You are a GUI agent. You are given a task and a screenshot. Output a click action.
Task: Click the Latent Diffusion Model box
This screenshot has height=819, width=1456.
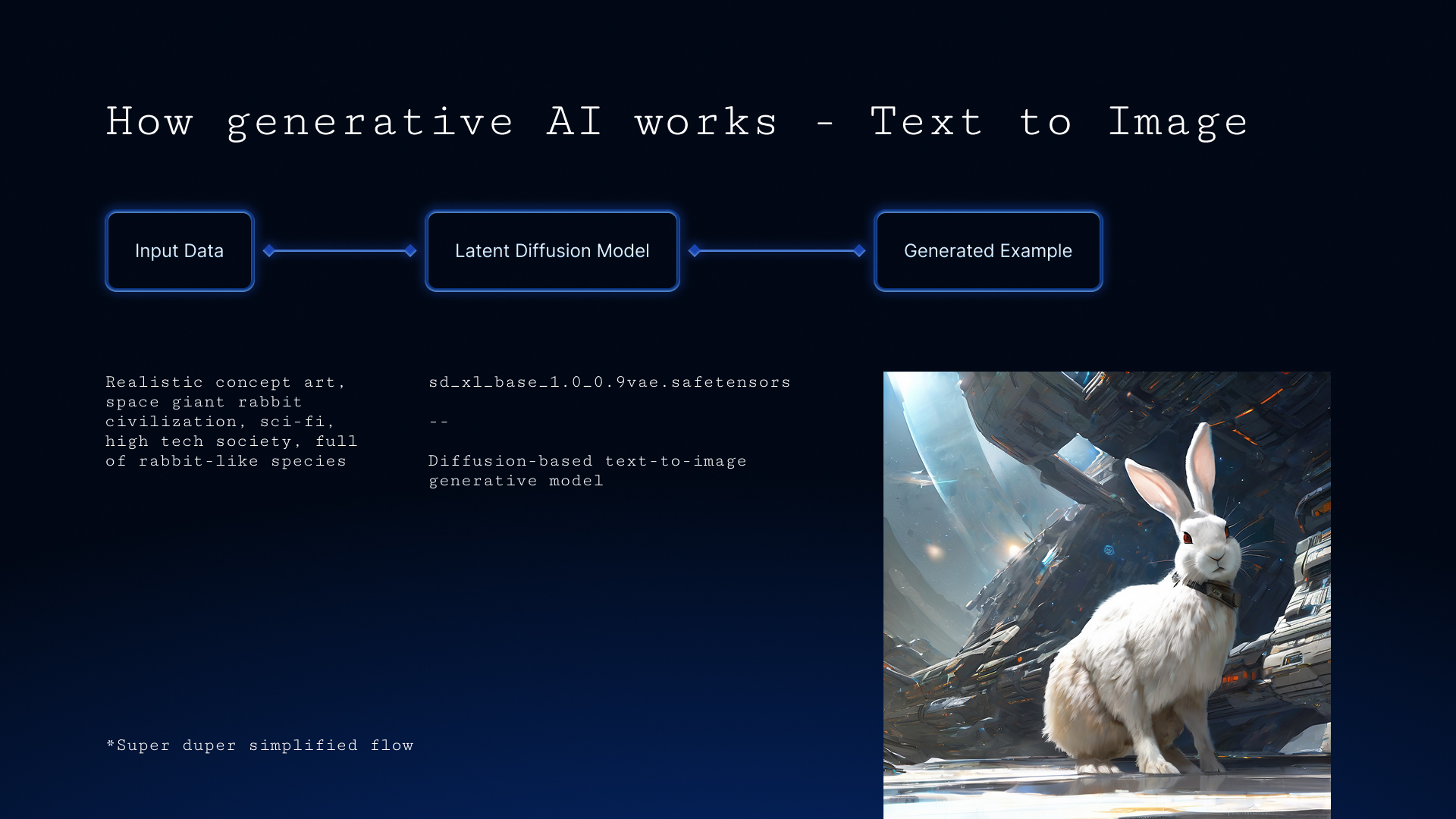coord(552,251)
